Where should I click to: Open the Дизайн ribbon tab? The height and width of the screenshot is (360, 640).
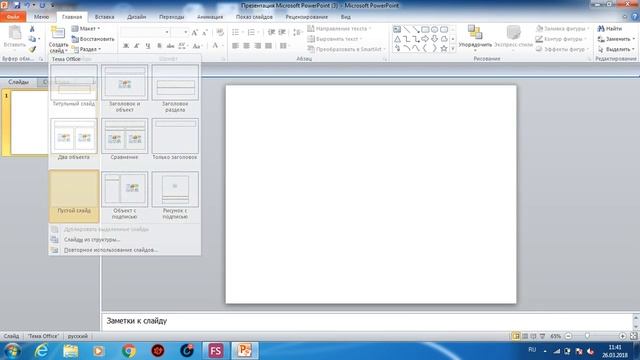tap(136, 17)
